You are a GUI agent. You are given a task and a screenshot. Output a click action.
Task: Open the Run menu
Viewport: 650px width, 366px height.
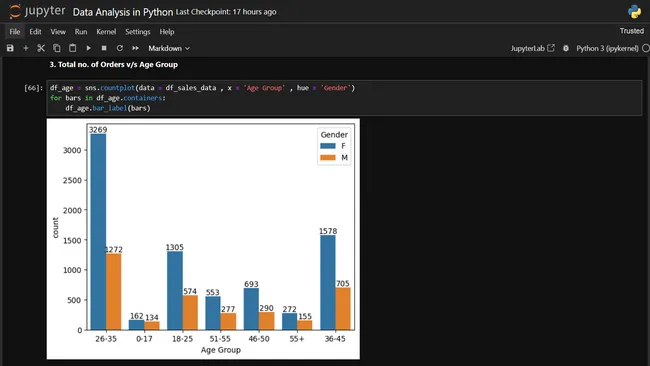(81, 32)
